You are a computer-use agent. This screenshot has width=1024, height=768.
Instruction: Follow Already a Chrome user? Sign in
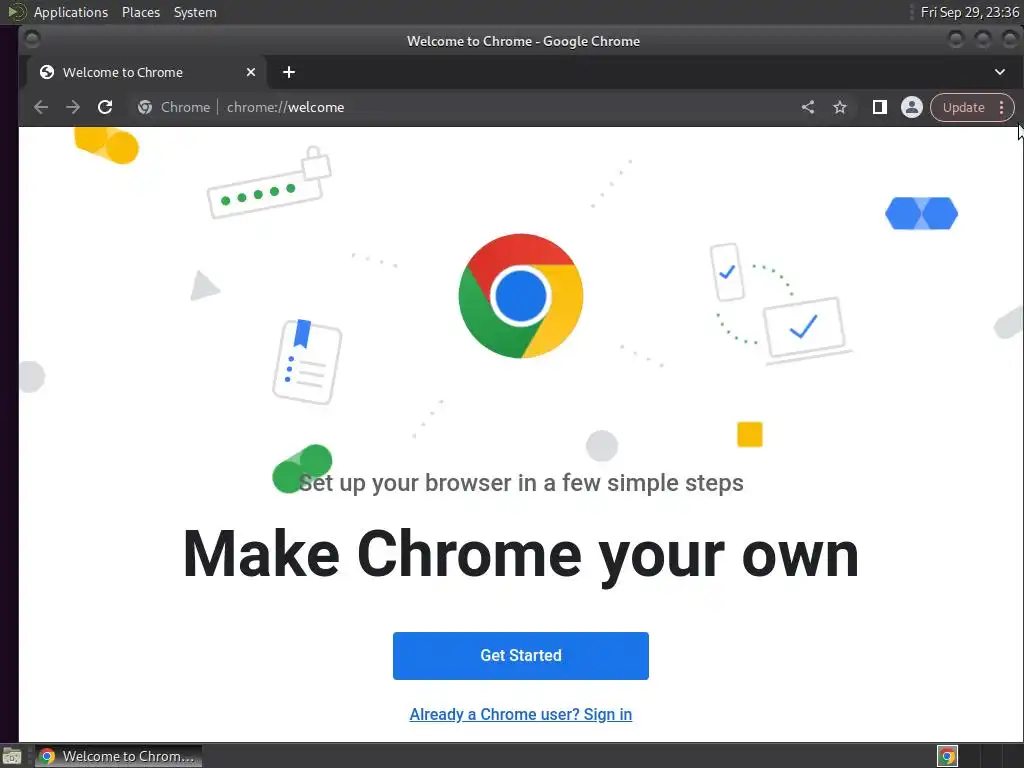click(x=520, y=714)
